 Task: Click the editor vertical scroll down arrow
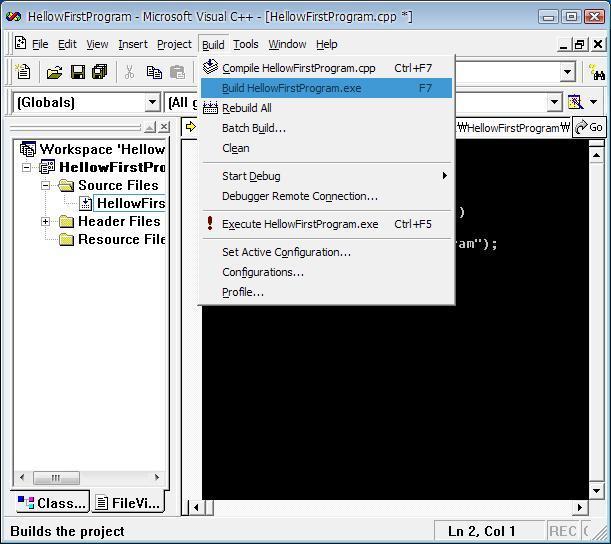596,491
